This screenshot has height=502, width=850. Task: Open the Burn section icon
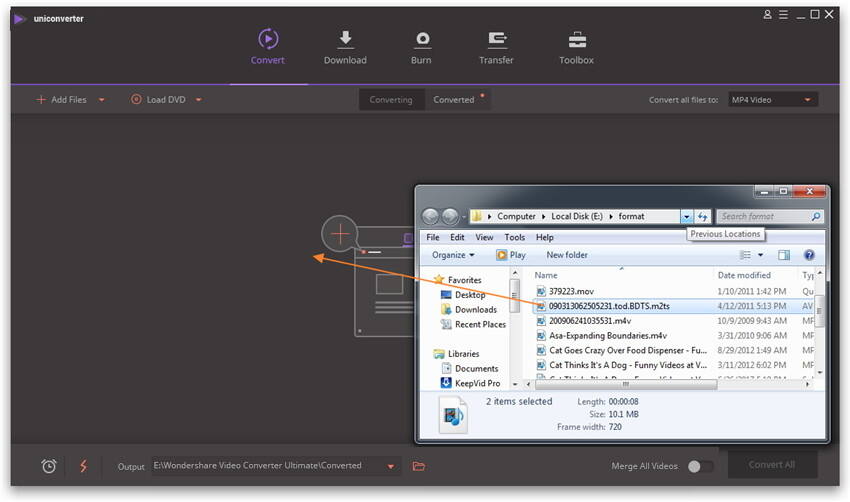(422, 39)
